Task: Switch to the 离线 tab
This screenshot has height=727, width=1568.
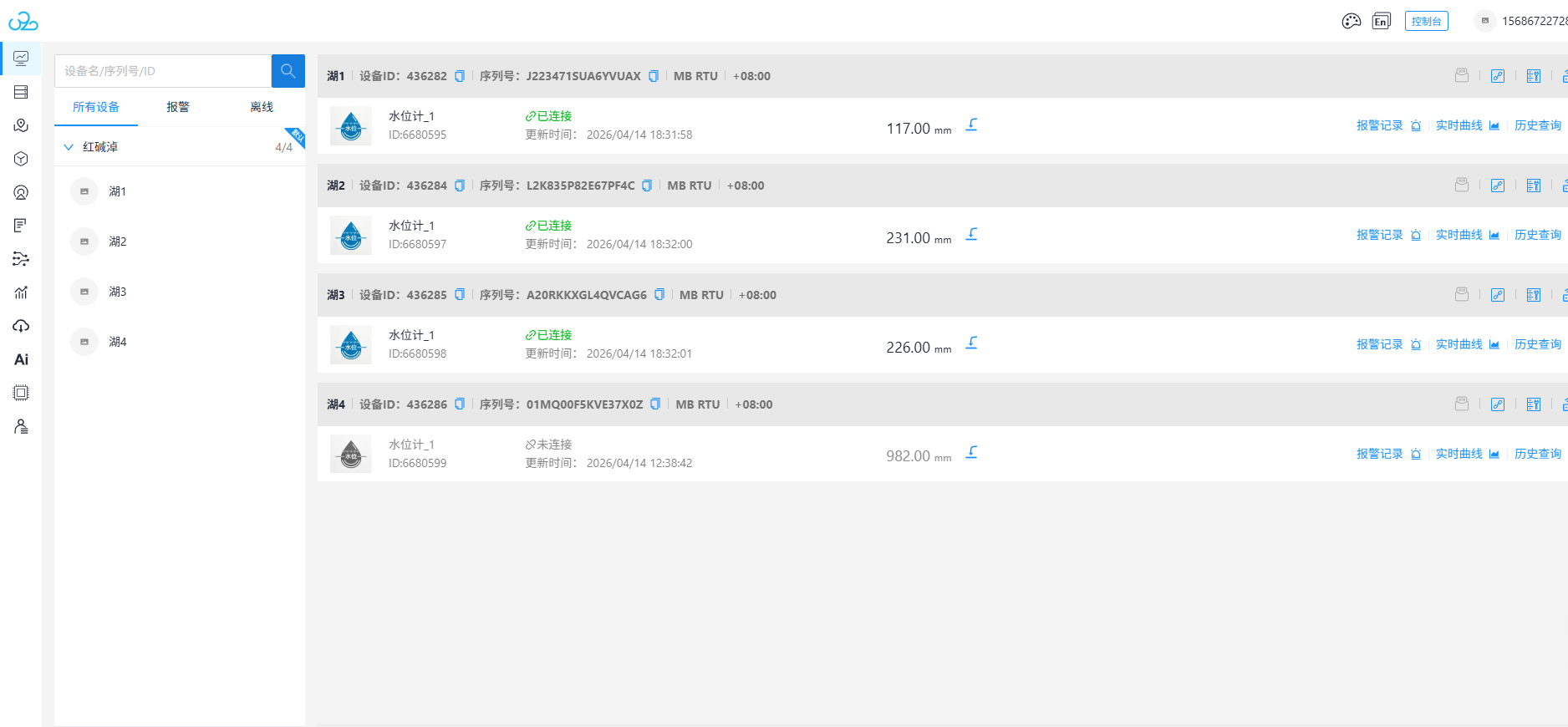Action: pos(262,107)
